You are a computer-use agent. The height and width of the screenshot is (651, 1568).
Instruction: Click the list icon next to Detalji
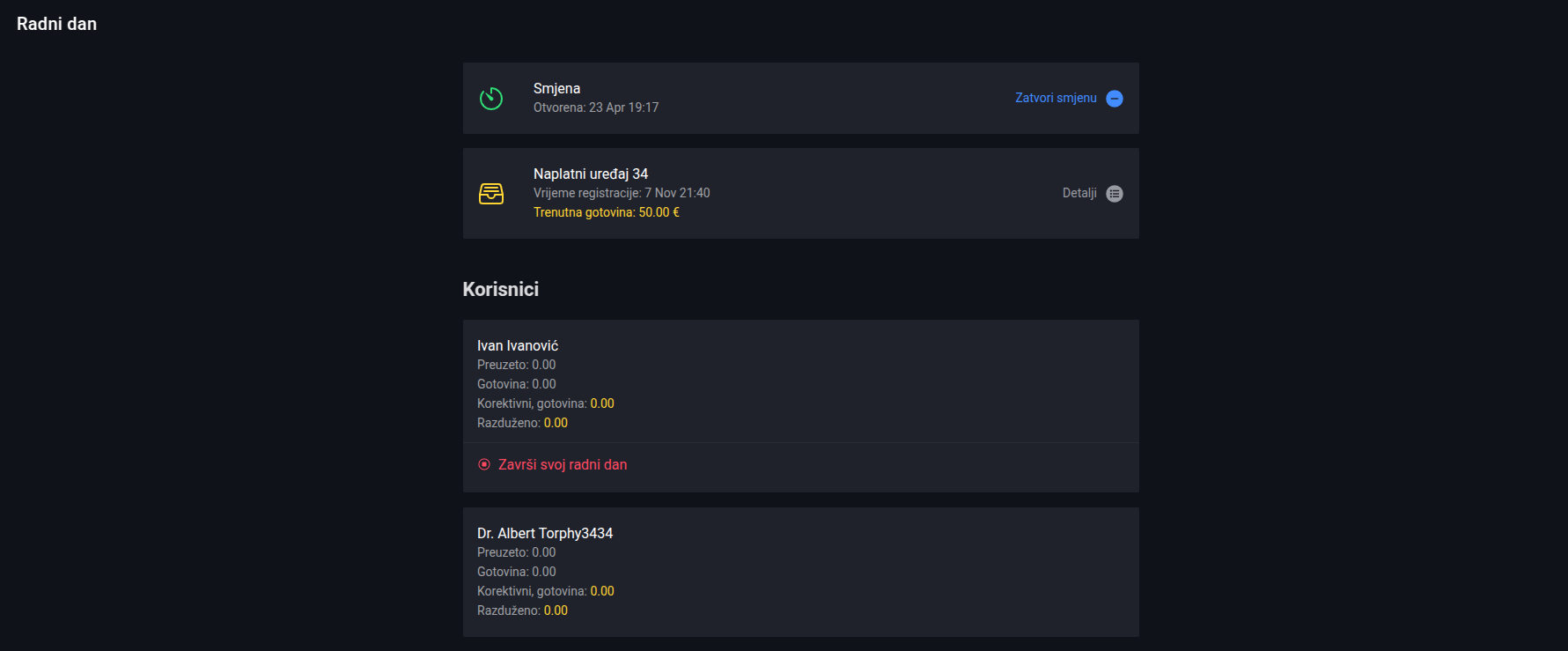pyautogui.click(x=1115, y=194)
